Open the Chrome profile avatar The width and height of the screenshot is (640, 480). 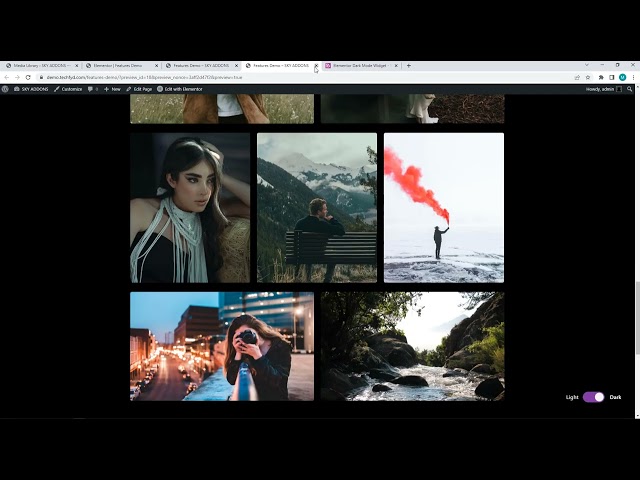pos(622,77)
